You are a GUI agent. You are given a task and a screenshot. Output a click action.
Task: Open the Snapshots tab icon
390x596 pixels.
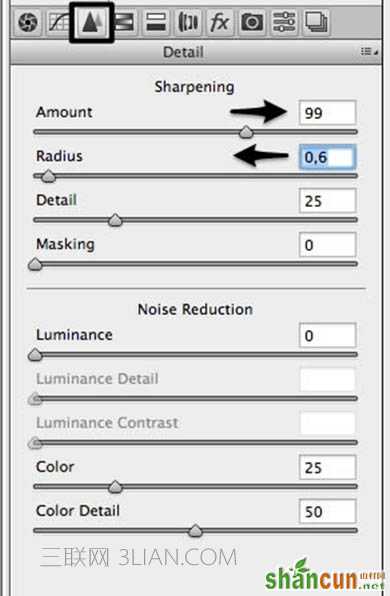(x=315, y=22)
